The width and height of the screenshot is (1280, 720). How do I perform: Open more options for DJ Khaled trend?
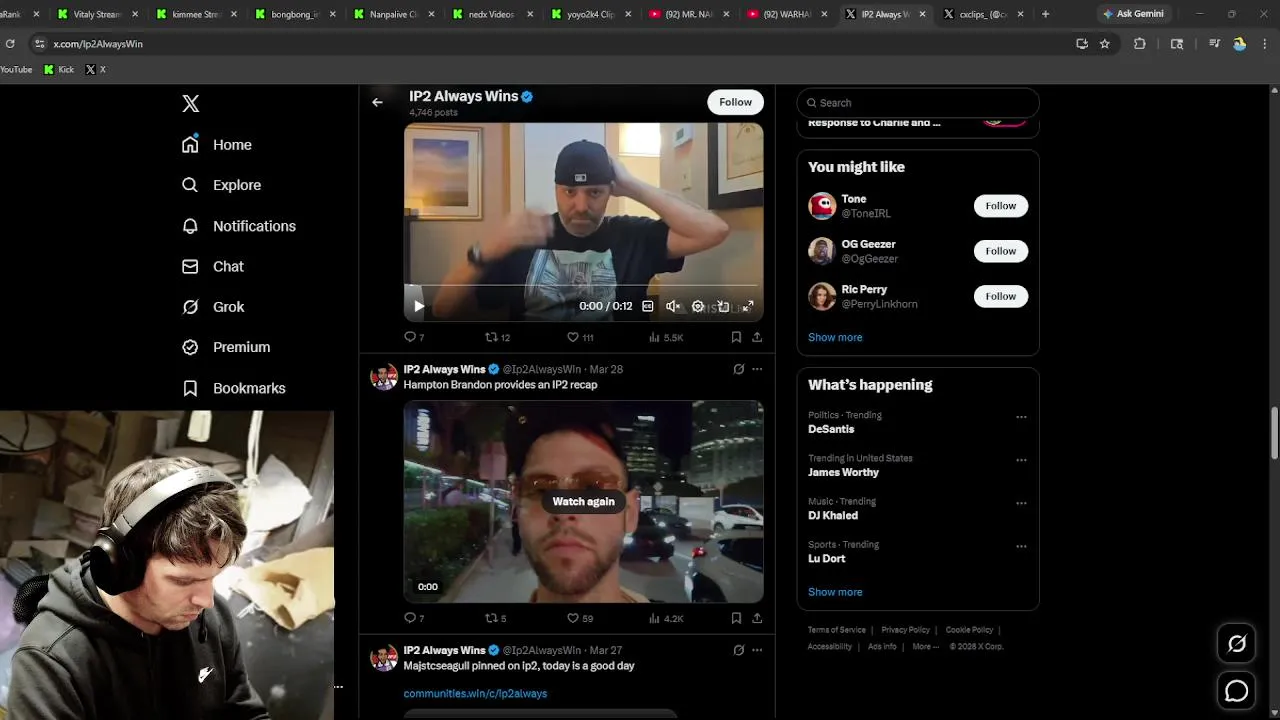[1021, 503]
